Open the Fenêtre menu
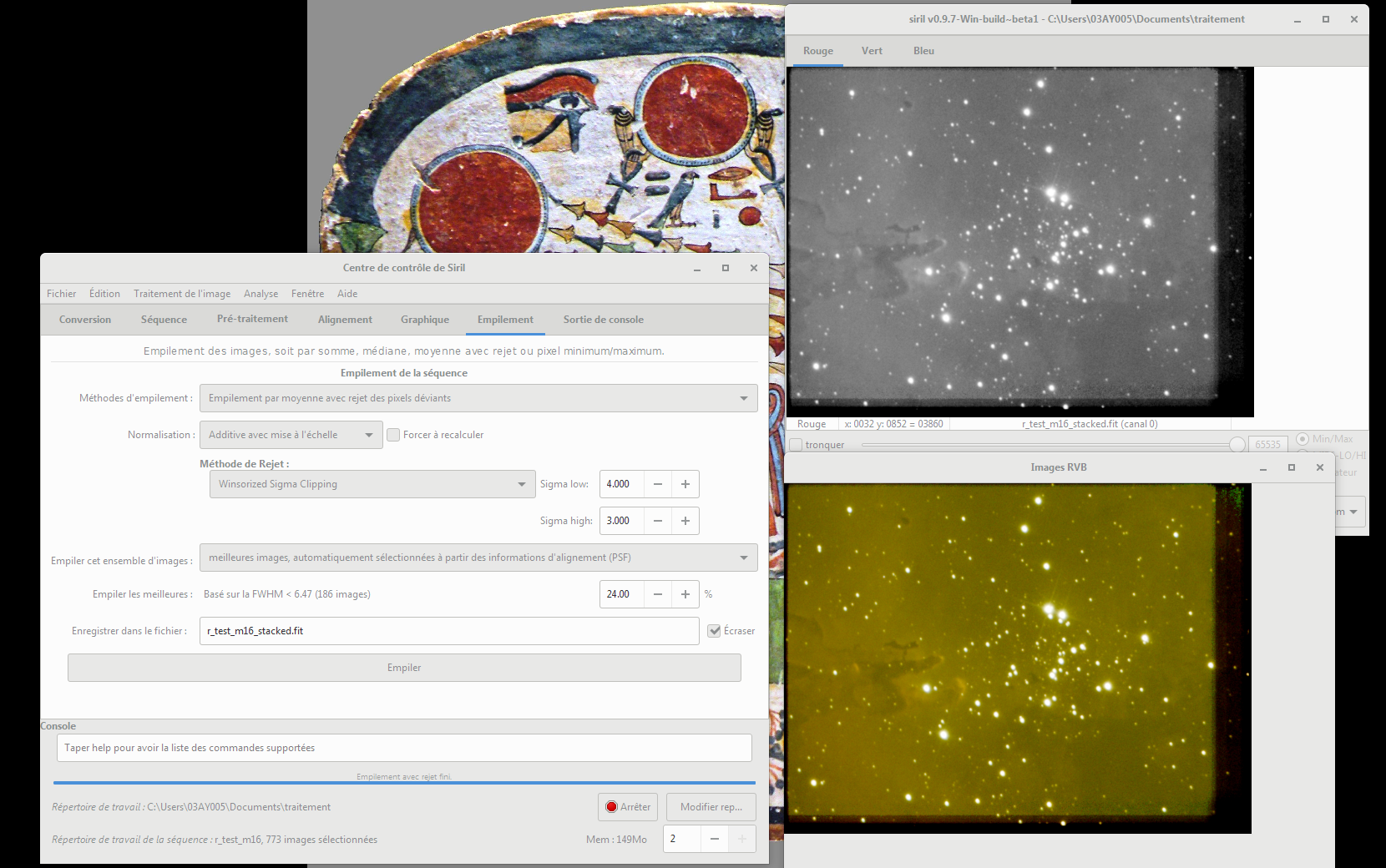Viewport: 1386px width, 868px height. click(x=307, y=294)
